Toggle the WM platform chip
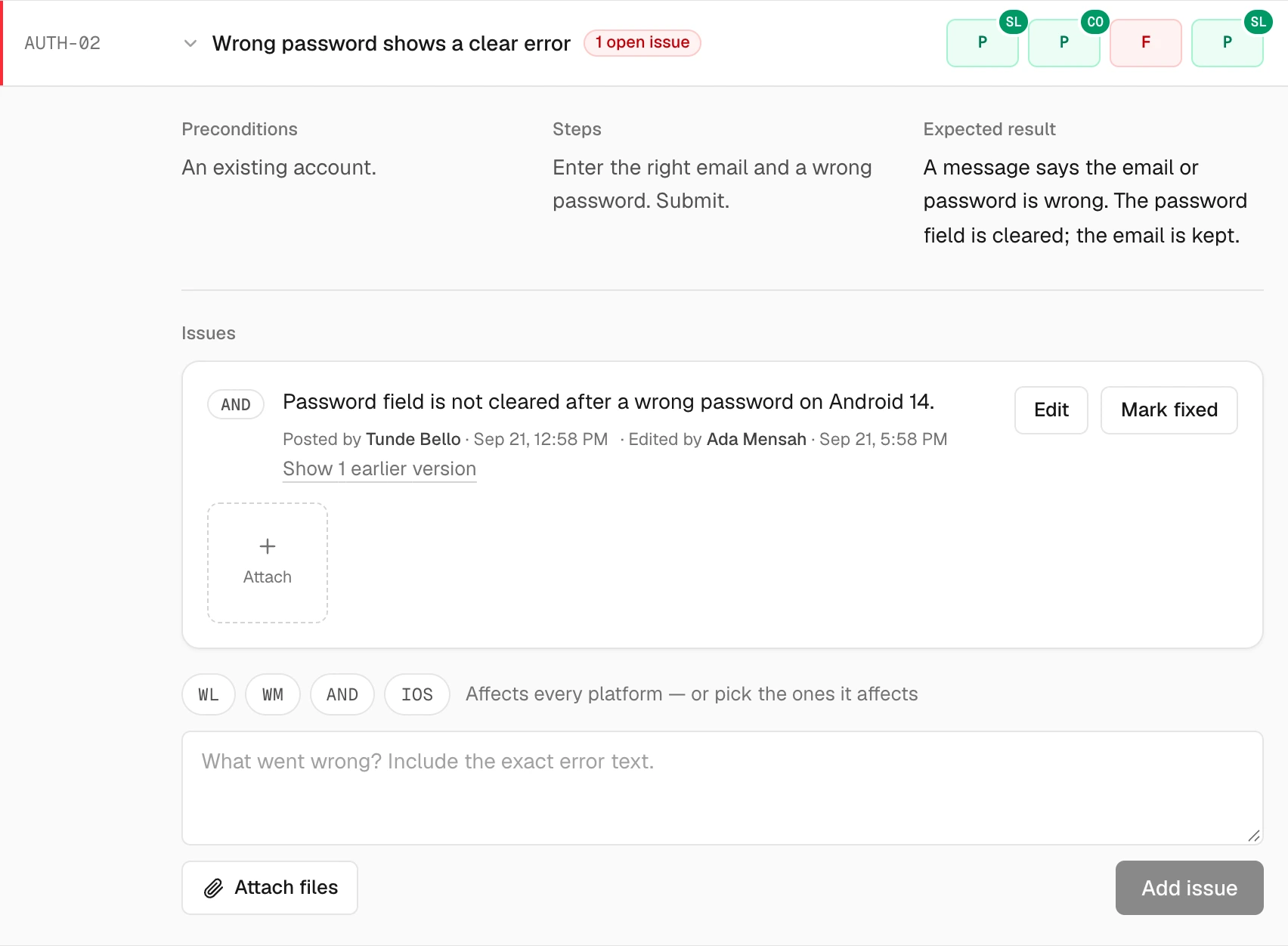The height and width of the screenshot is (946, 1288). (273, 694)
